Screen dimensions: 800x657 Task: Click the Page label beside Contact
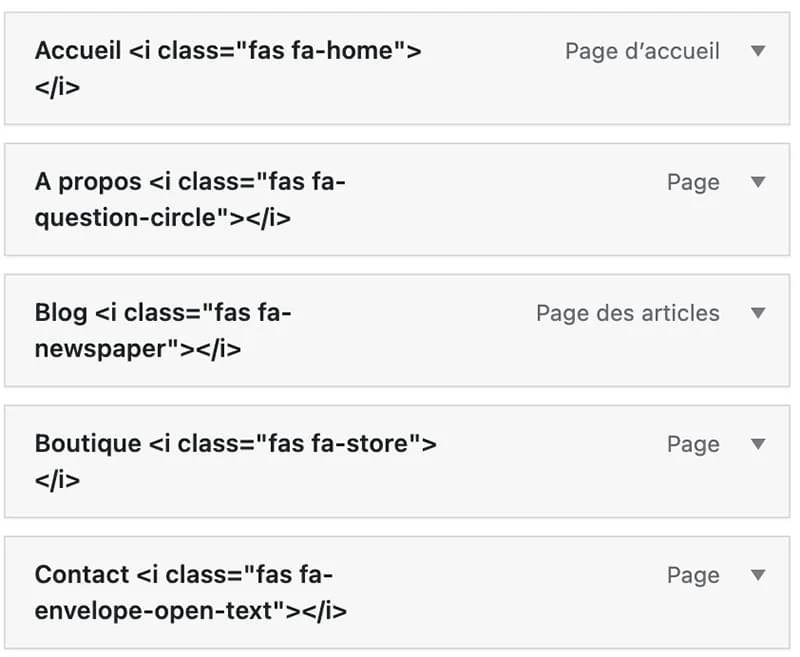[694, 575]
